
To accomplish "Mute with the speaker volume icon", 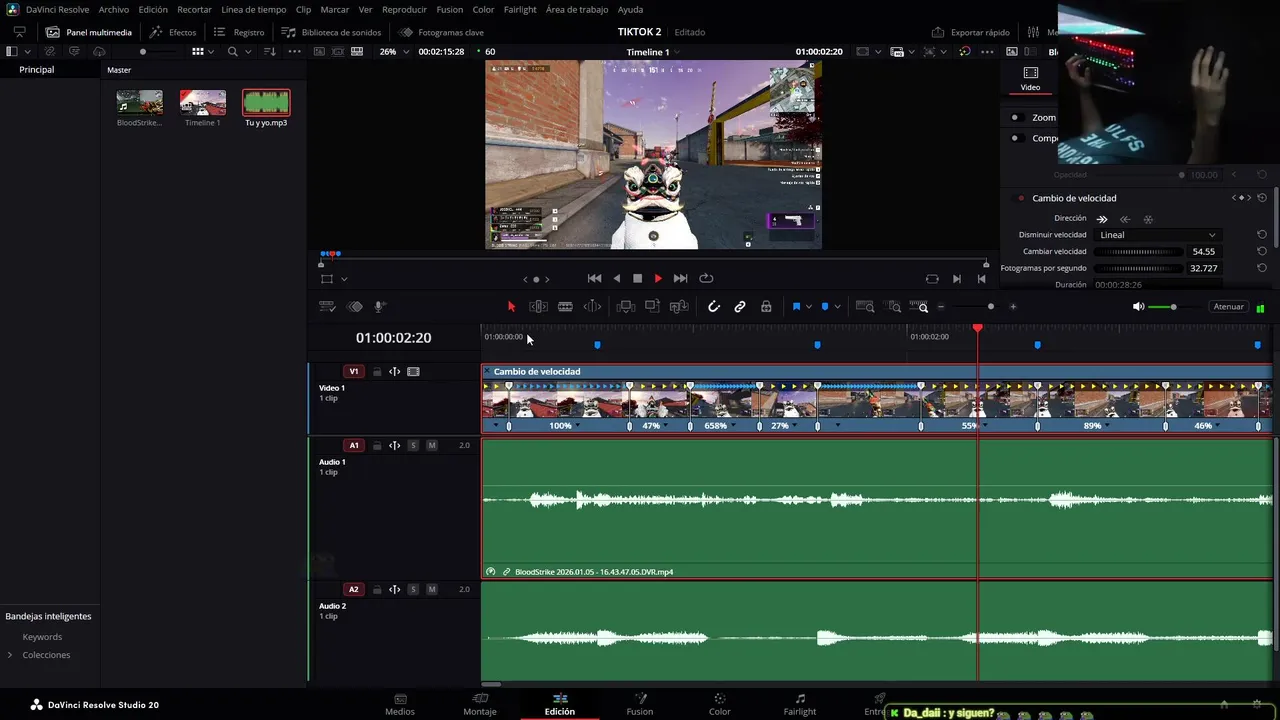I will point(1138,307).
